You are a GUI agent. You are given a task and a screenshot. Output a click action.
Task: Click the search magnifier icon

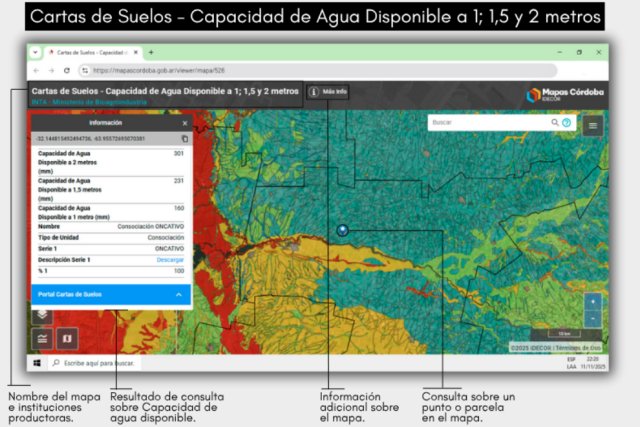coord(555,123)
